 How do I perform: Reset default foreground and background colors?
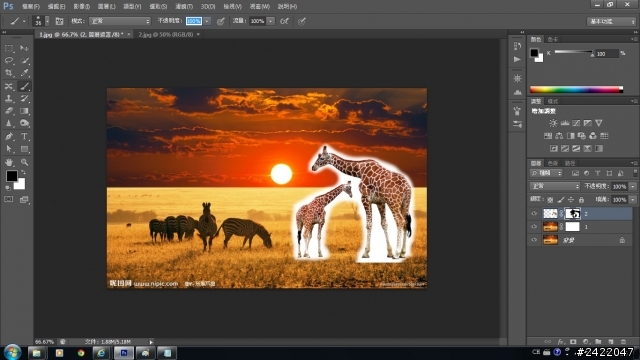point(8,188)
